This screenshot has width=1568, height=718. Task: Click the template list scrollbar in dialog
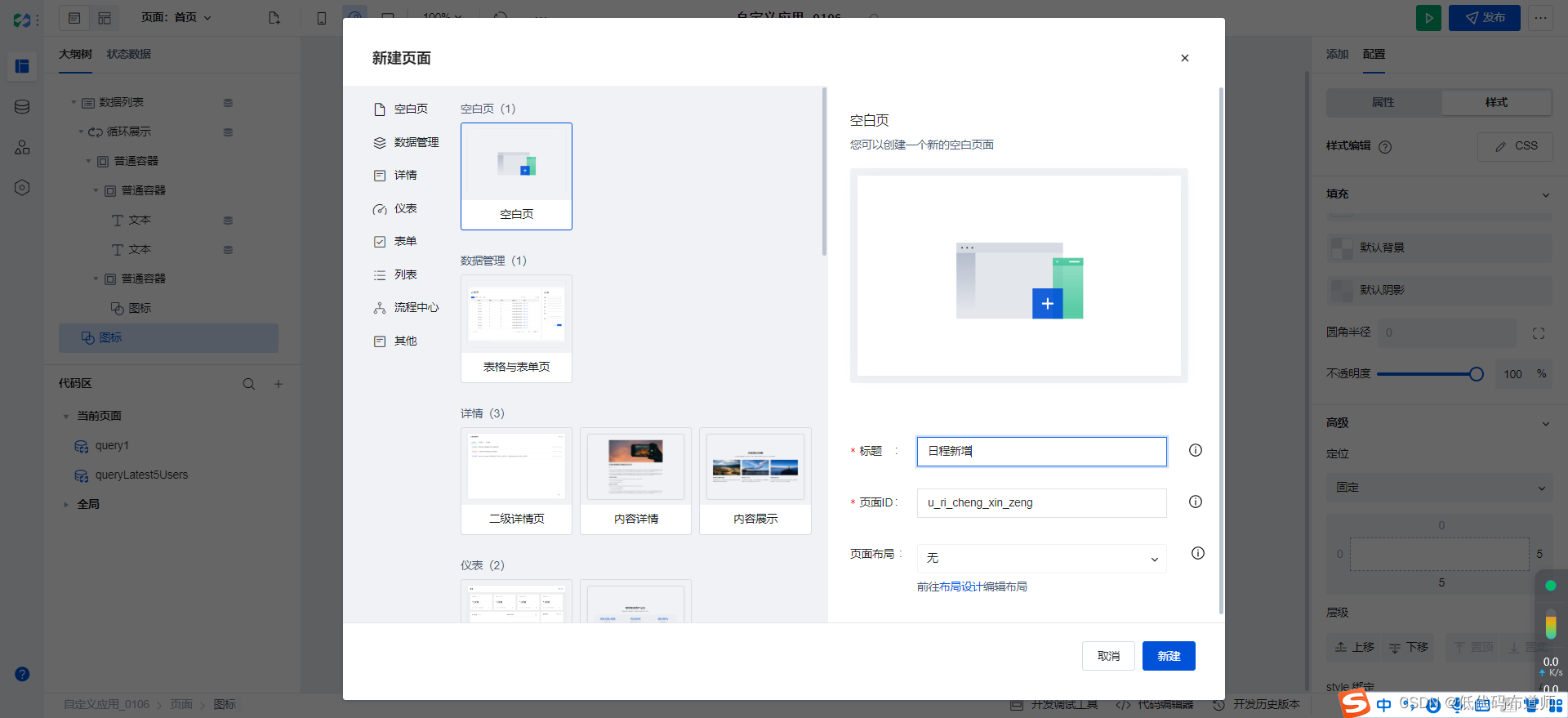pos(824,172)
